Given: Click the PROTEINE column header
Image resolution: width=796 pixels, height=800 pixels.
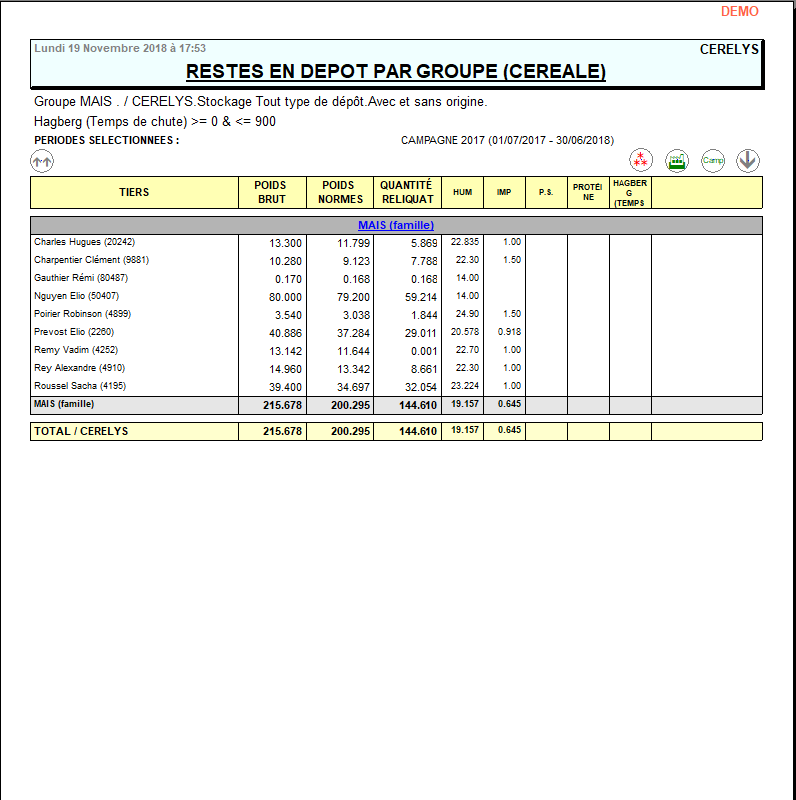Looking at the screenshot, I should tap(588, 192).
